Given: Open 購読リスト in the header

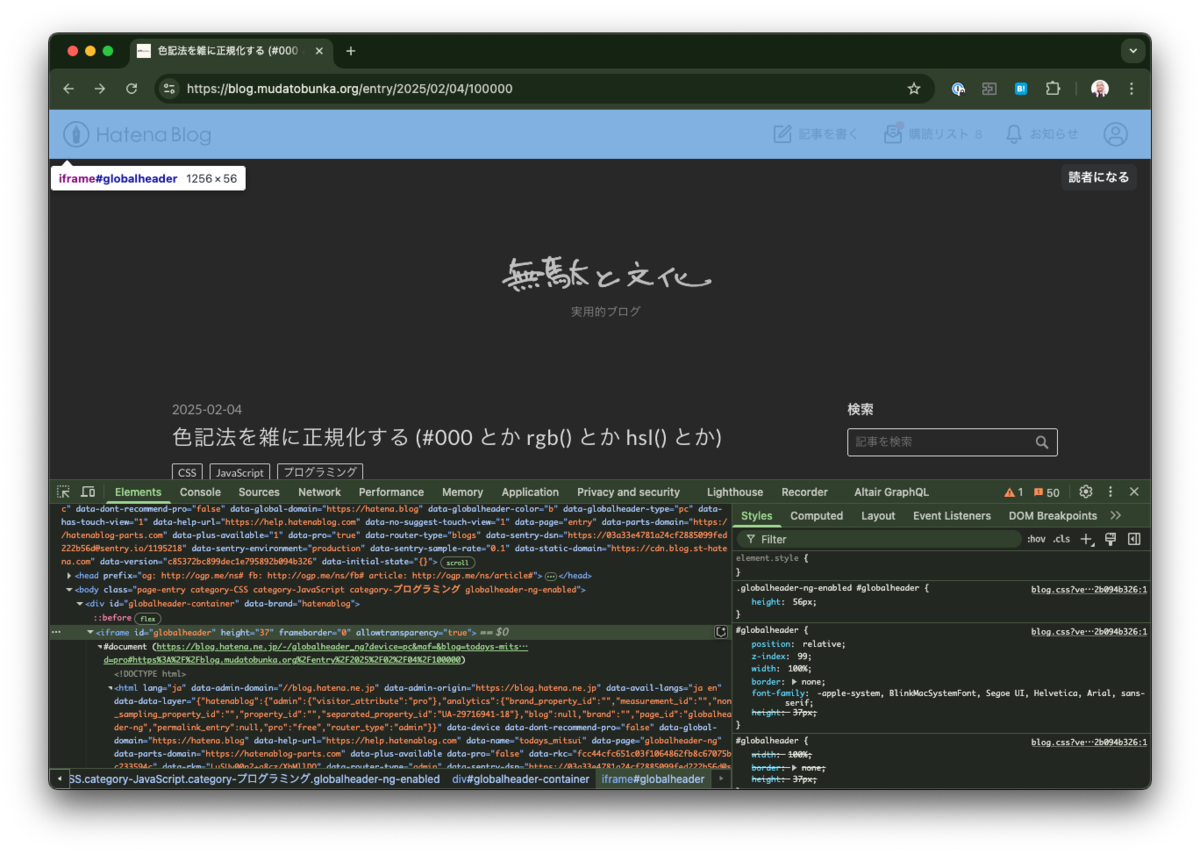Looking at the screenshot, I should (933, 134).
